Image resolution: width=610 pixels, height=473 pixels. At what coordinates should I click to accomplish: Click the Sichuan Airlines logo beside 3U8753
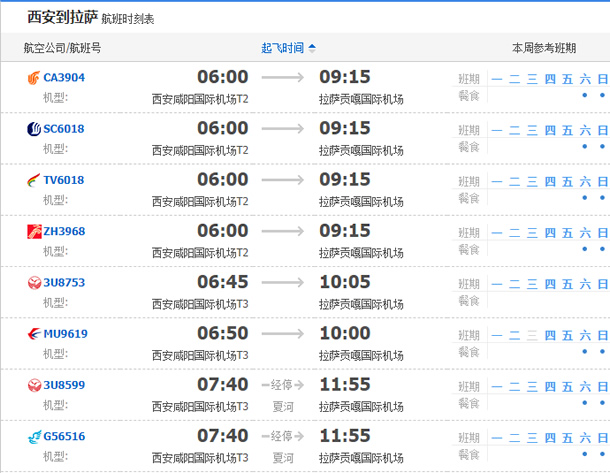34,282
